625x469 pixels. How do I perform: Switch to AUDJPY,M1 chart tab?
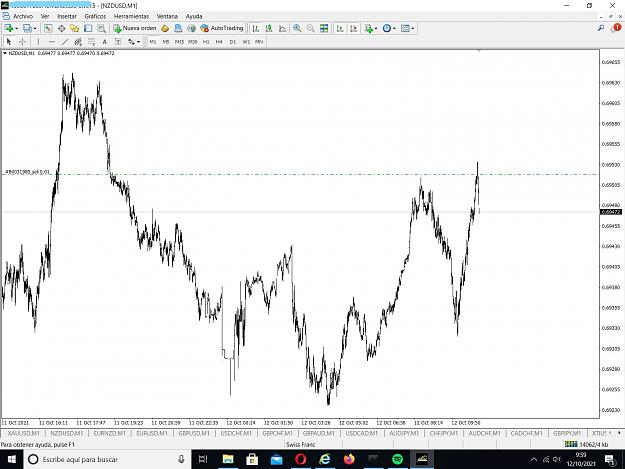click(404, 433)
